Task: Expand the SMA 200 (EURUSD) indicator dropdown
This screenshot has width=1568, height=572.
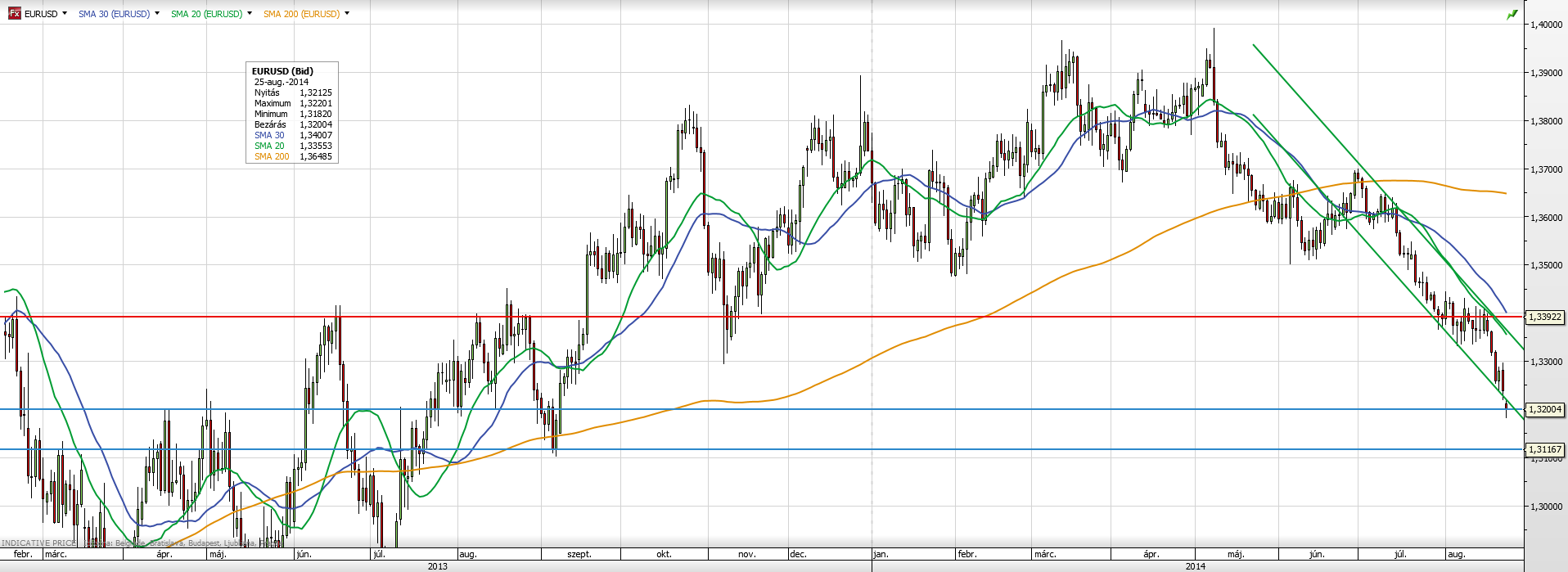Action: pyautogui.click(x=347, y=13)
